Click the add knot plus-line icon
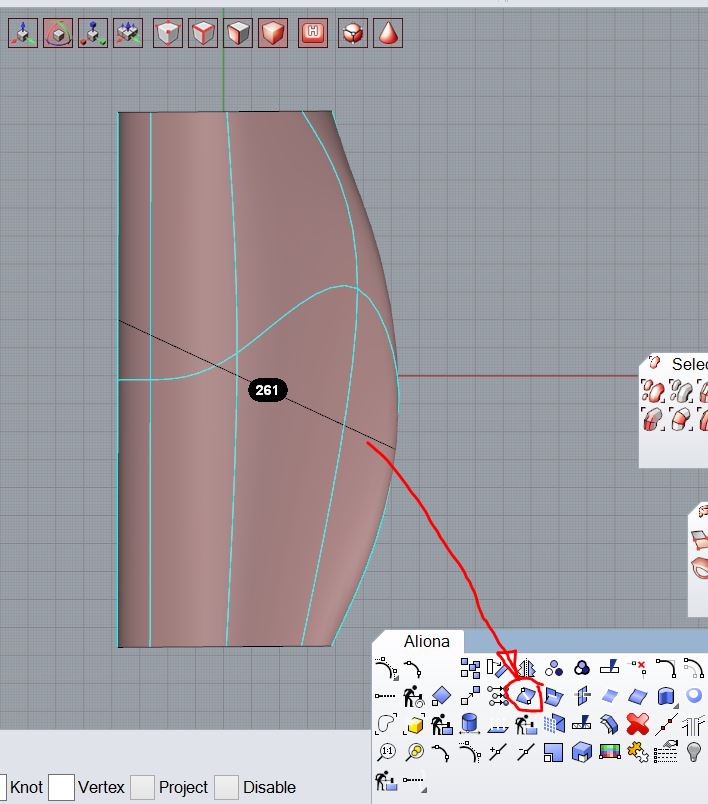The image size is (708, 804). (498, 752)
